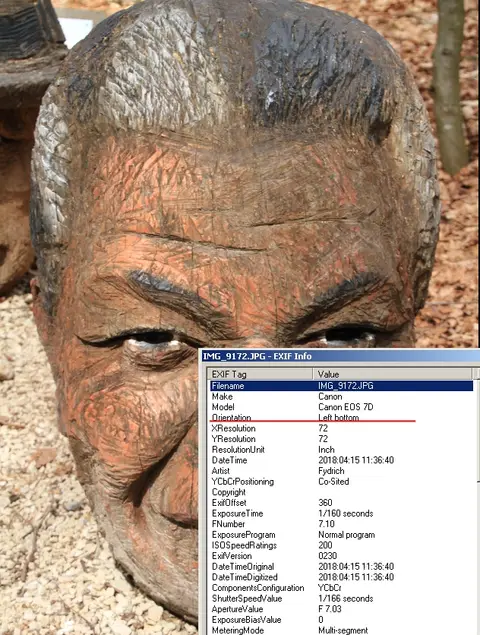Click the 72 value in XResolution row
480x635 pixels.
click(x=323, y=428)
